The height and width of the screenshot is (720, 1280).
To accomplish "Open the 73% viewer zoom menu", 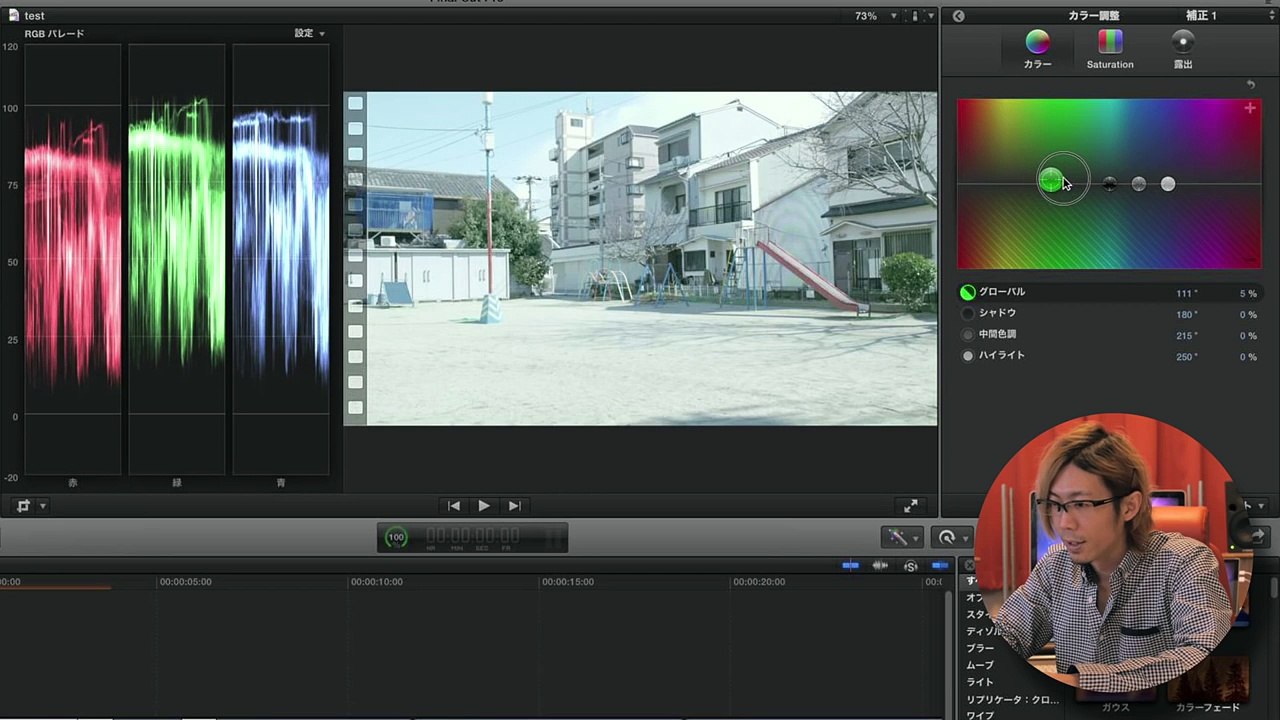I will click(876, 16).
